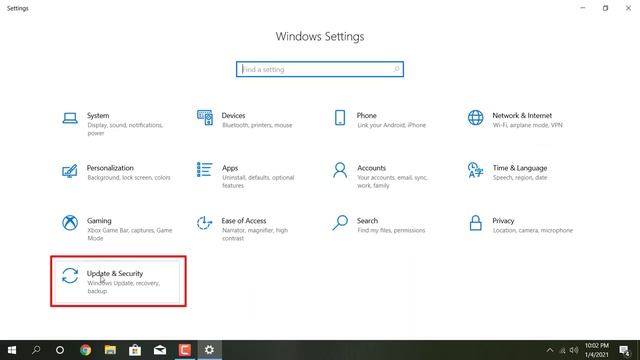Click 'Speech, region, date' description
This screenshot has height=360, width=640.
[520, 178]
